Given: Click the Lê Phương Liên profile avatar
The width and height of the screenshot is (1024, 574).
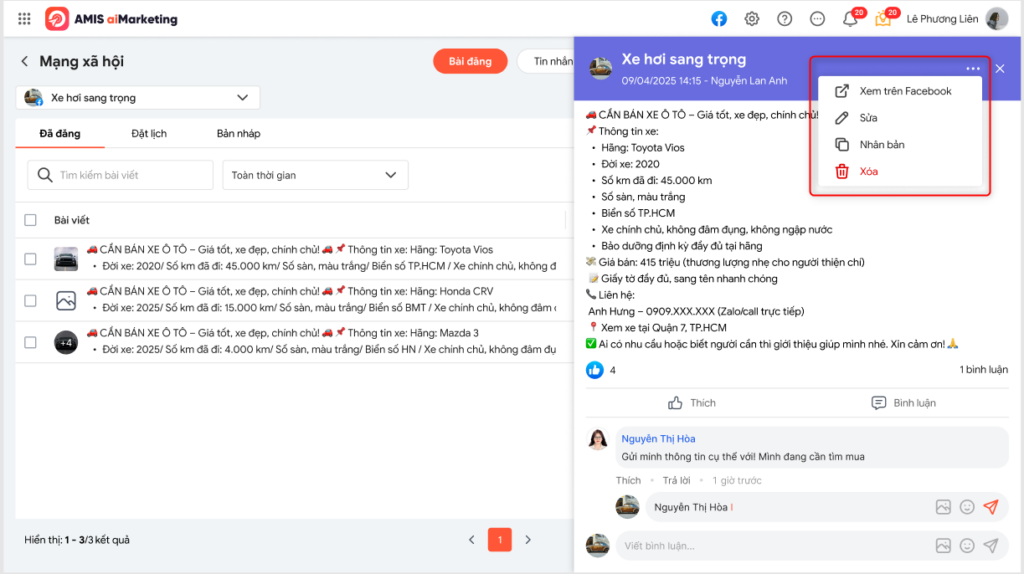Looking at the screenshot, I should coord(997,19).
